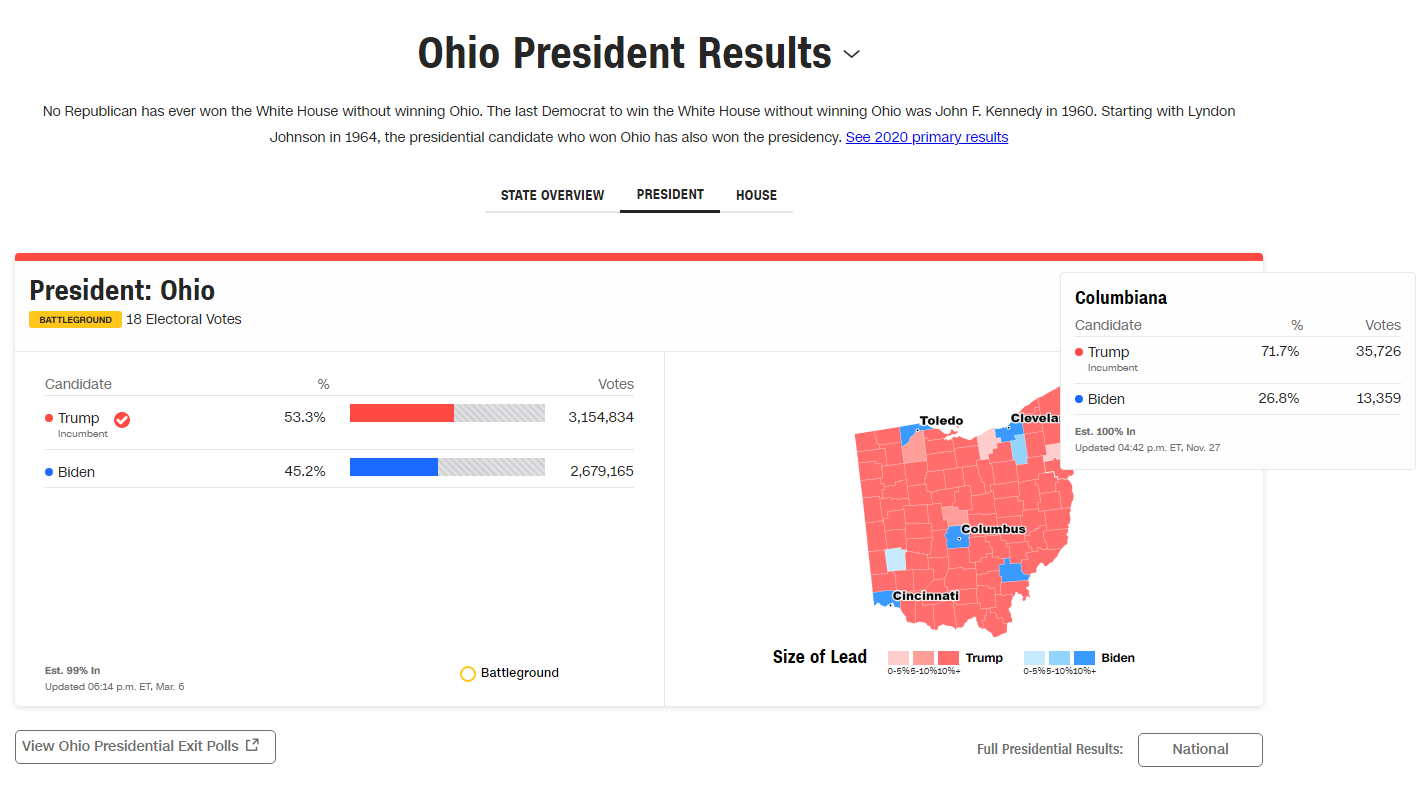This screenshot has width=1419, height=793.
Task: Click the Toledo county on the Ohio map
Action: tap(910, 434)
